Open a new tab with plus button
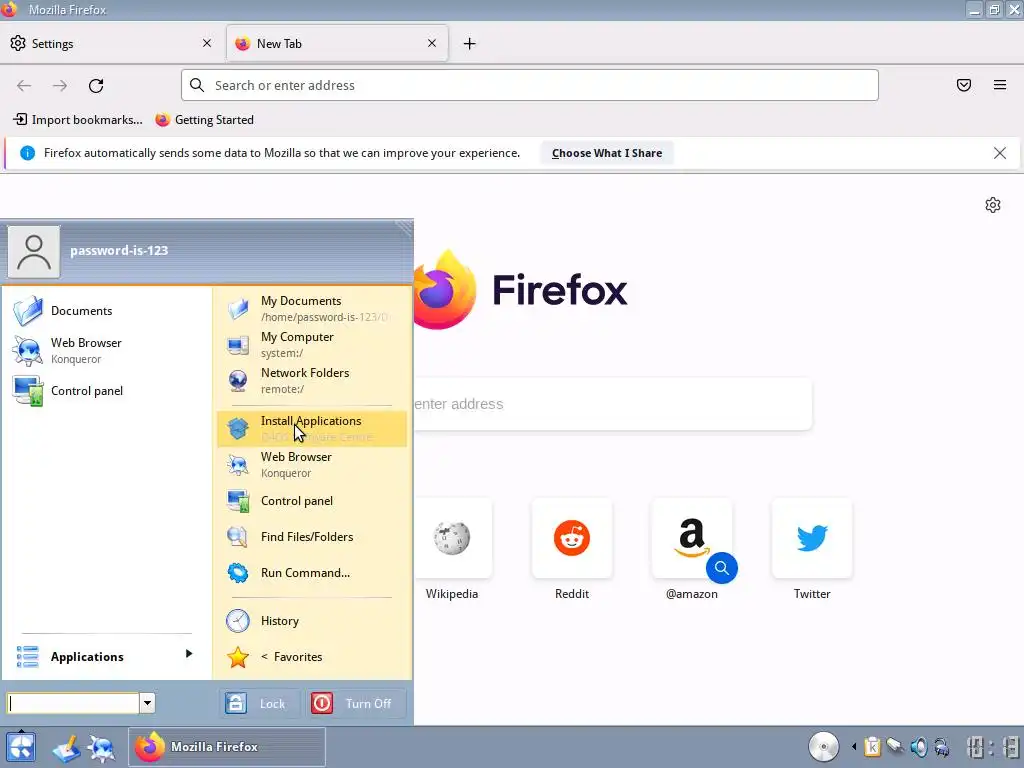1024x768 pixels. coord(470,44)
